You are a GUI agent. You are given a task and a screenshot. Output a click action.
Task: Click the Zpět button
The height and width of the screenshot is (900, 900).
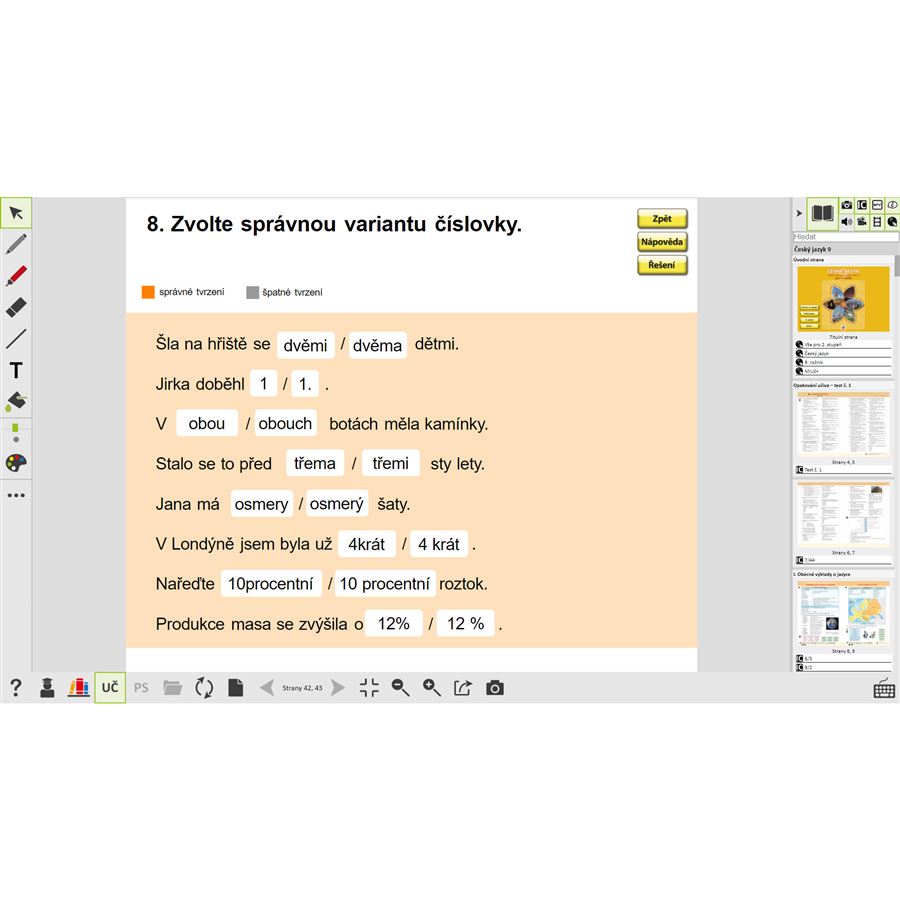[x=662, y=219]
